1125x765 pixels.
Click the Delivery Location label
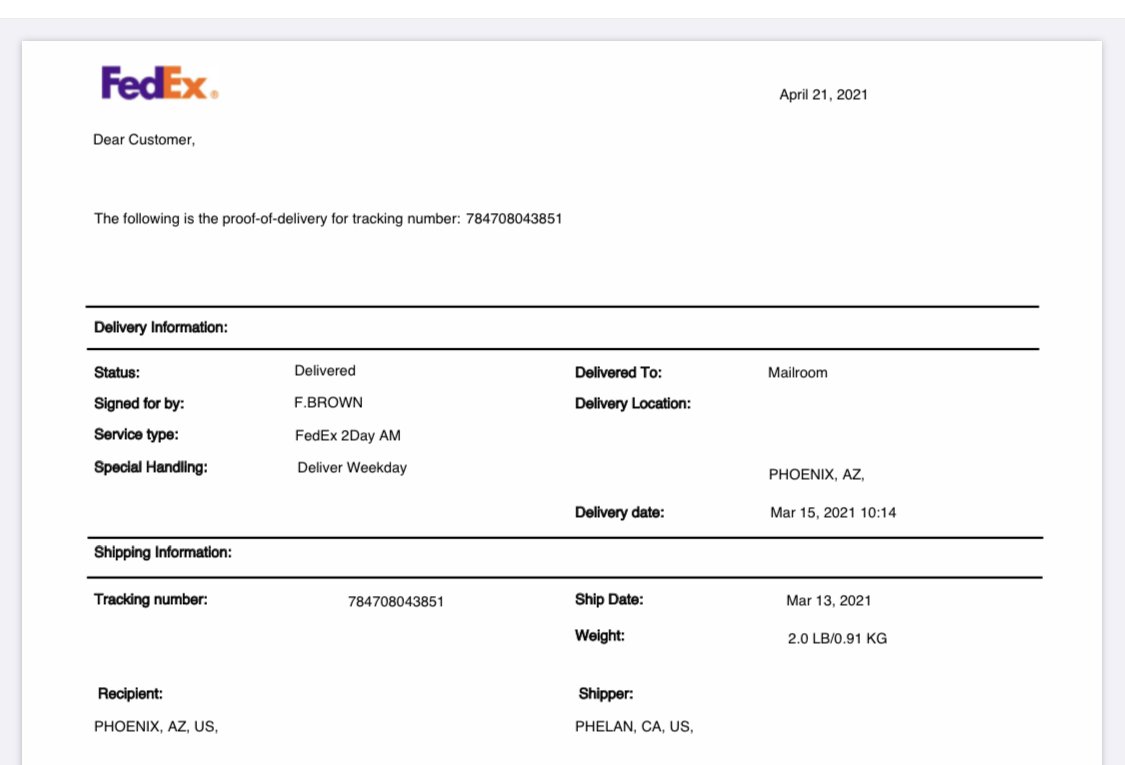(x=633, y=403)
